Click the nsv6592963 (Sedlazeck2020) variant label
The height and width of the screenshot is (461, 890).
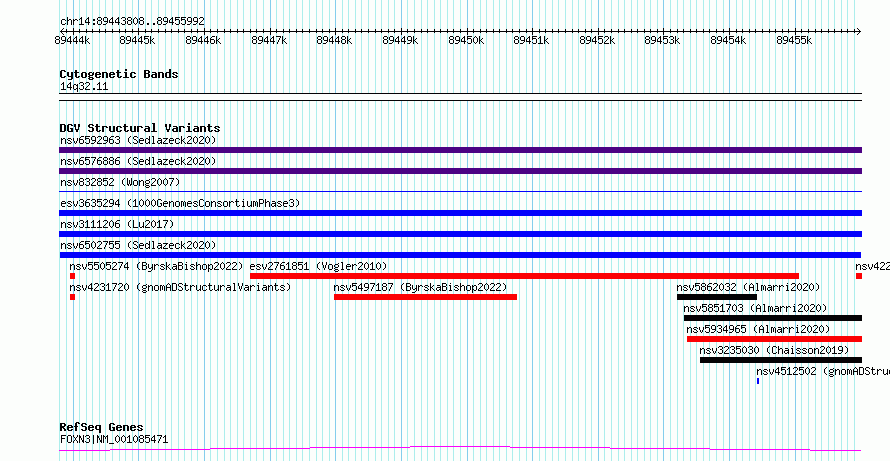pyautogui.click(x=138, y=140)
